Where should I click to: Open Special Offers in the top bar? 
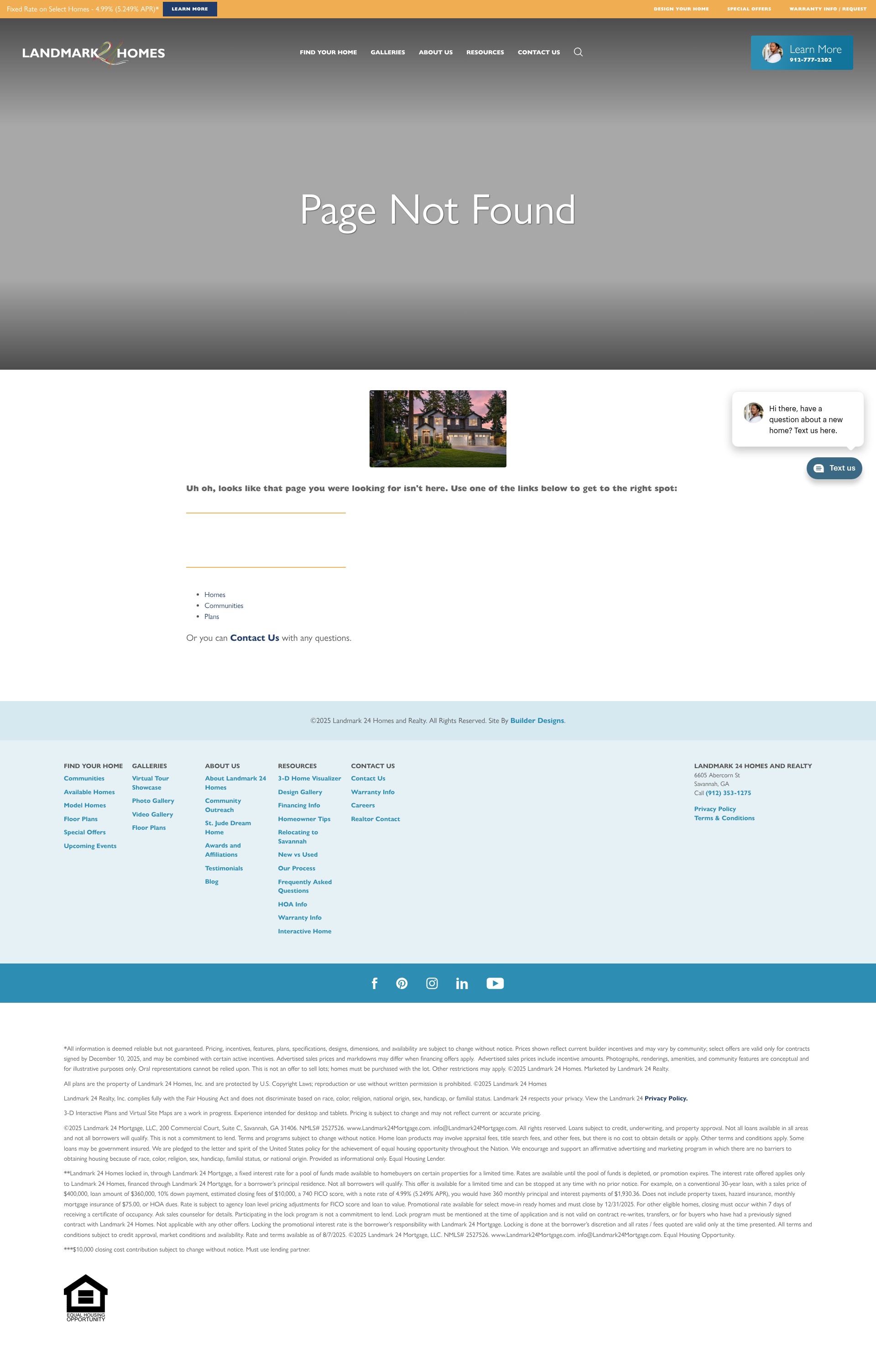(x=749, y=9)
